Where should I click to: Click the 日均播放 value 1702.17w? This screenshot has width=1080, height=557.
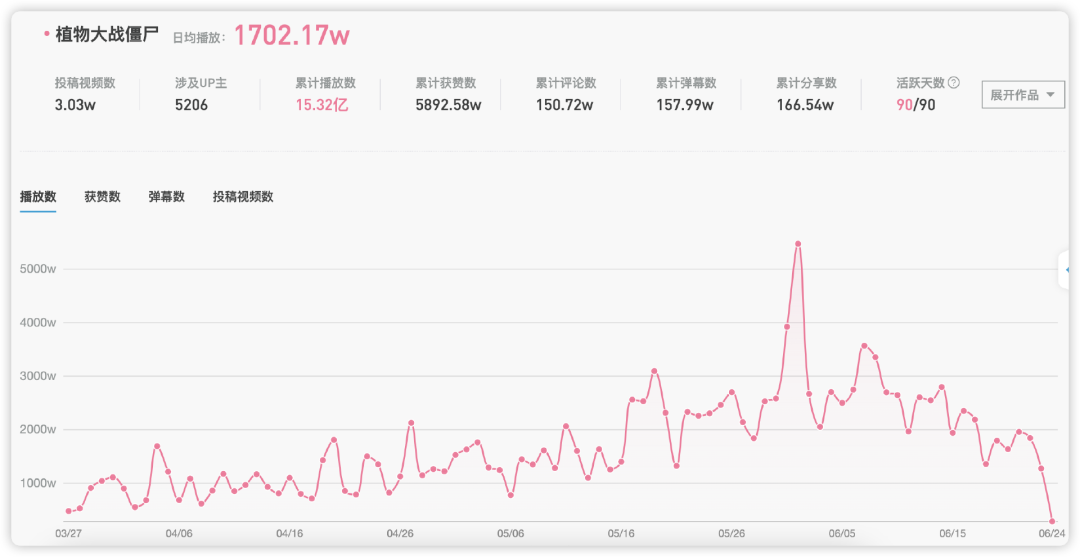pos(292,34)
